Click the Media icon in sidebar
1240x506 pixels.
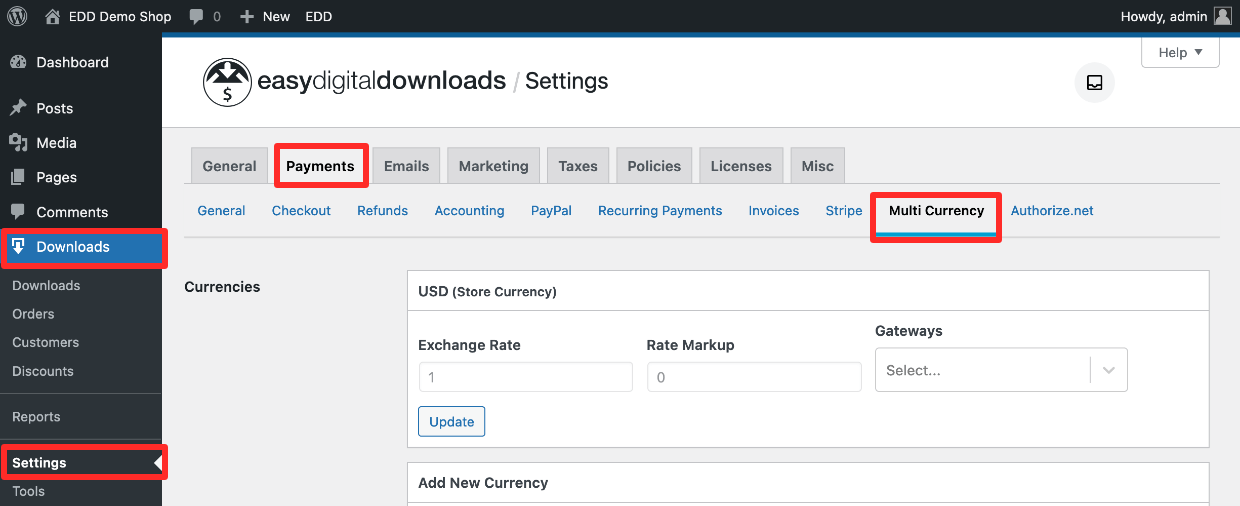click(x=18, y=142)
